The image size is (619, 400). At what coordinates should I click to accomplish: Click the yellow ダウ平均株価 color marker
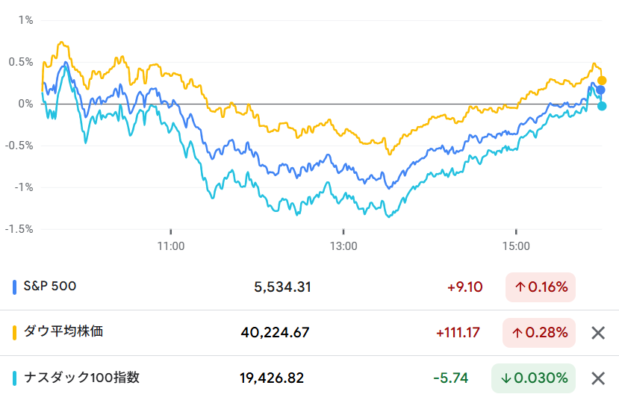(x=14, y=333)
